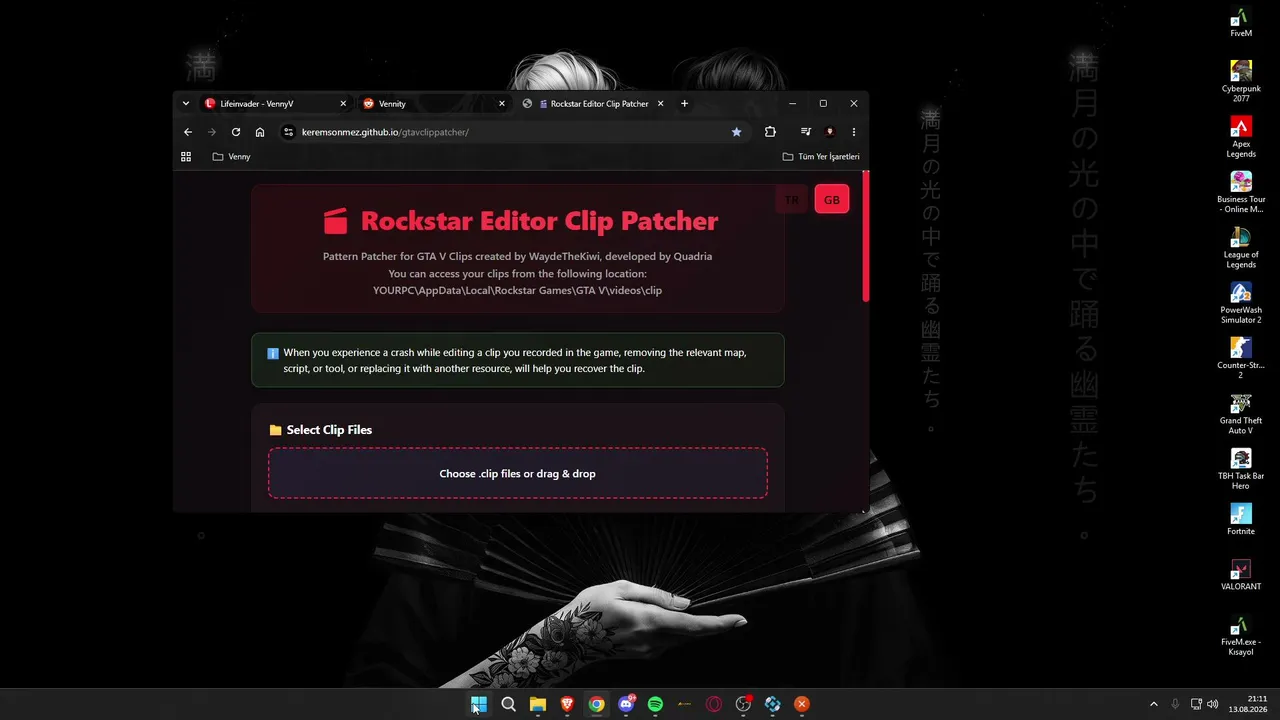Open the Venny bookmarks folder
This screenshot has height=720, width=1280.
(231, 157)
